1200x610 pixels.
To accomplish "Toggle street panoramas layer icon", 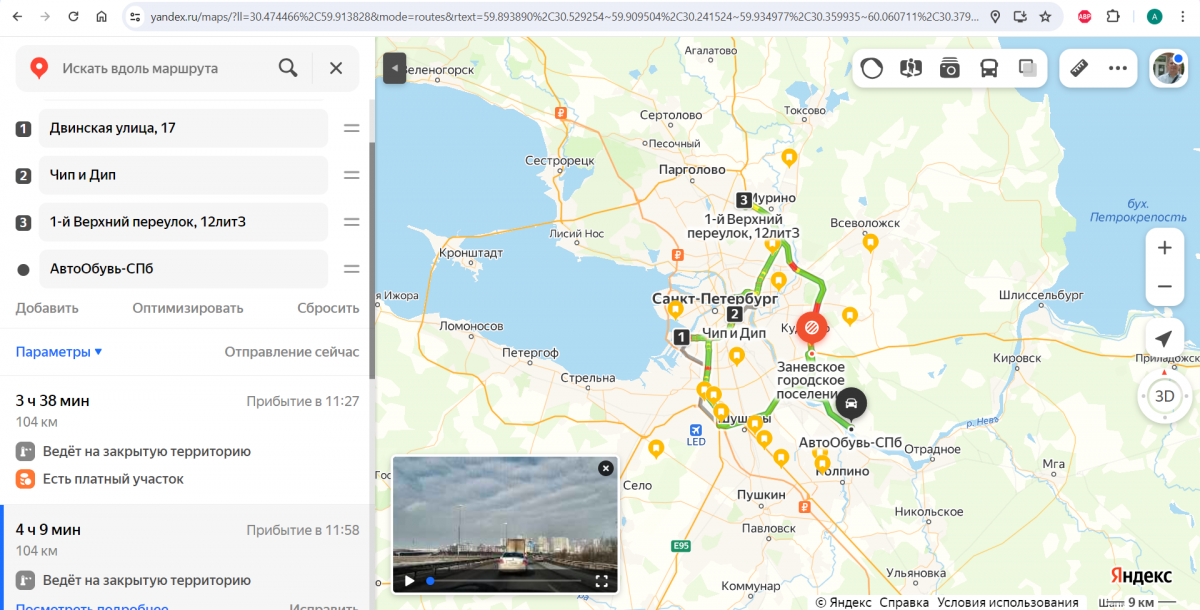I will [x=910, y=68].
